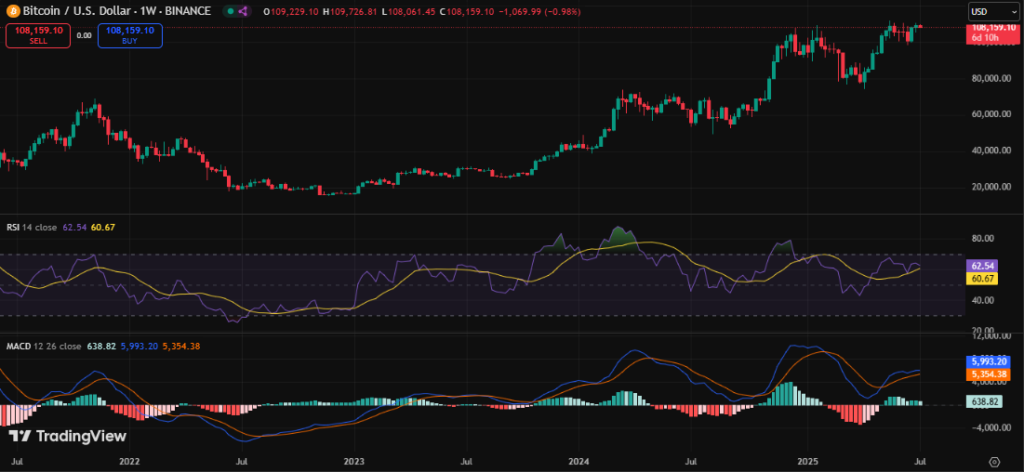Click the 2024 time axis label
Screen dimensions: 1024x472
(x=579, y=461)
